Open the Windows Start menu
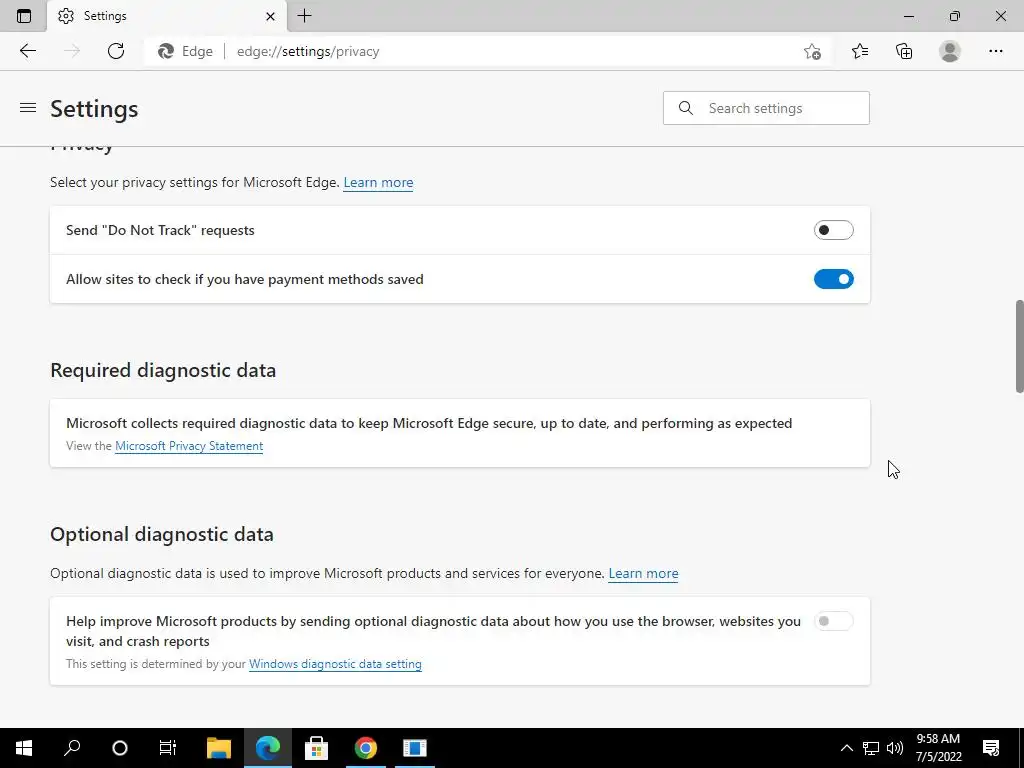This screenshot has width=1024, height=768. (24, 748)
